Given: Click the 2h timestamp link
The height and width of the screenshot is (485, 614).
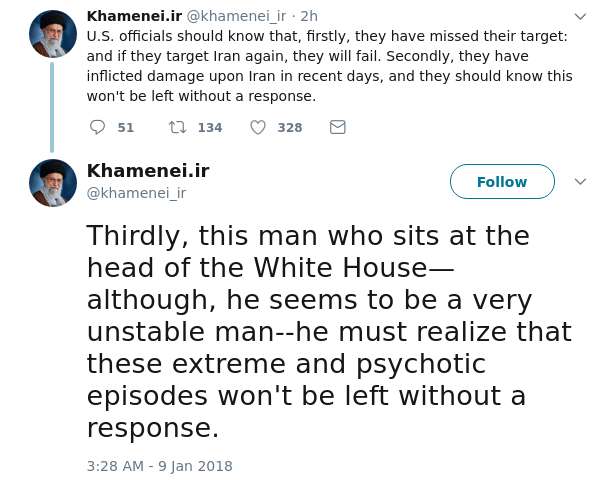Looking at the screenshot, I should click(x=309, y=16).
